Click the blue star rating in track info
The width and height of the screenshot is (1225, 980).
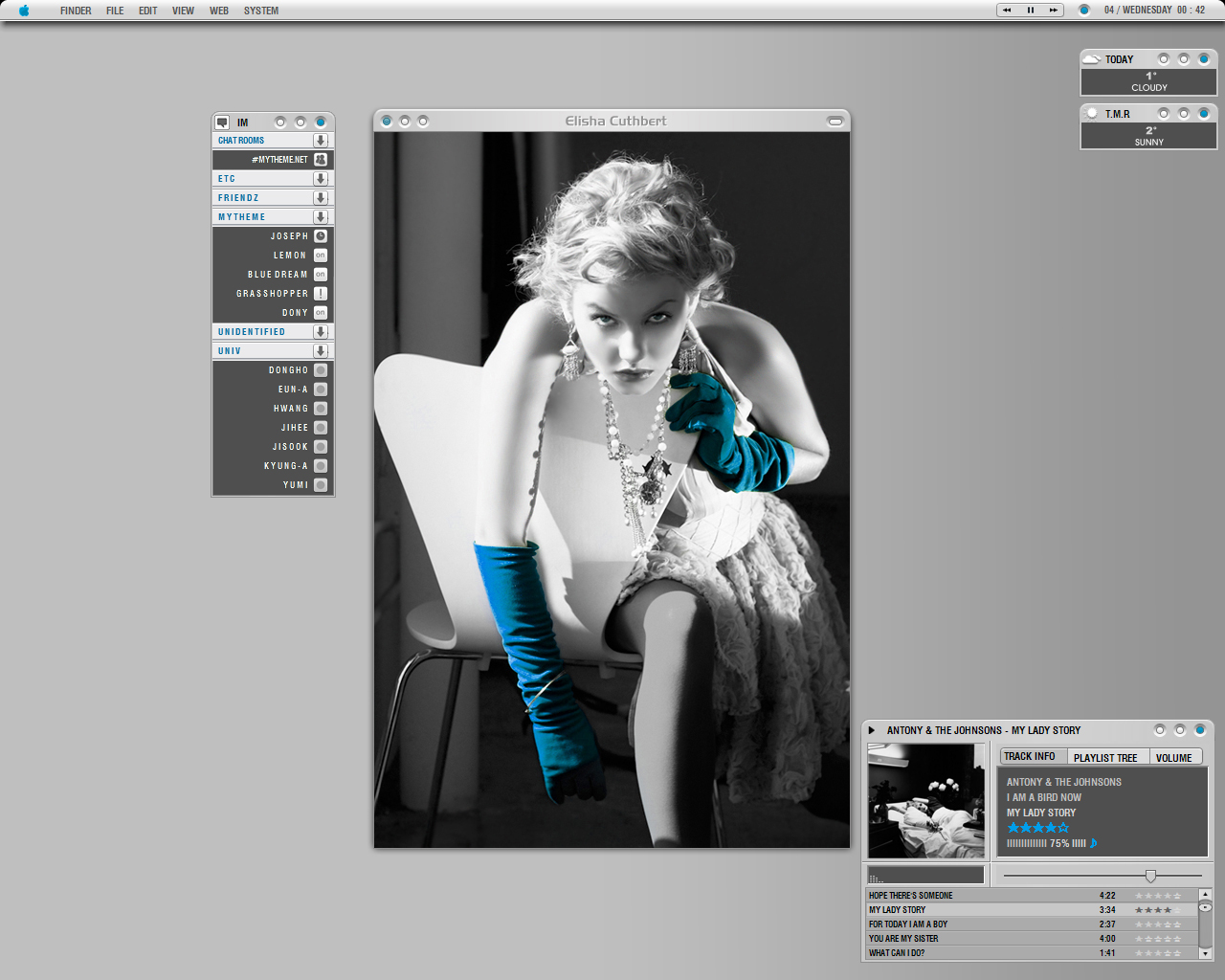[x=1038, y=828]
